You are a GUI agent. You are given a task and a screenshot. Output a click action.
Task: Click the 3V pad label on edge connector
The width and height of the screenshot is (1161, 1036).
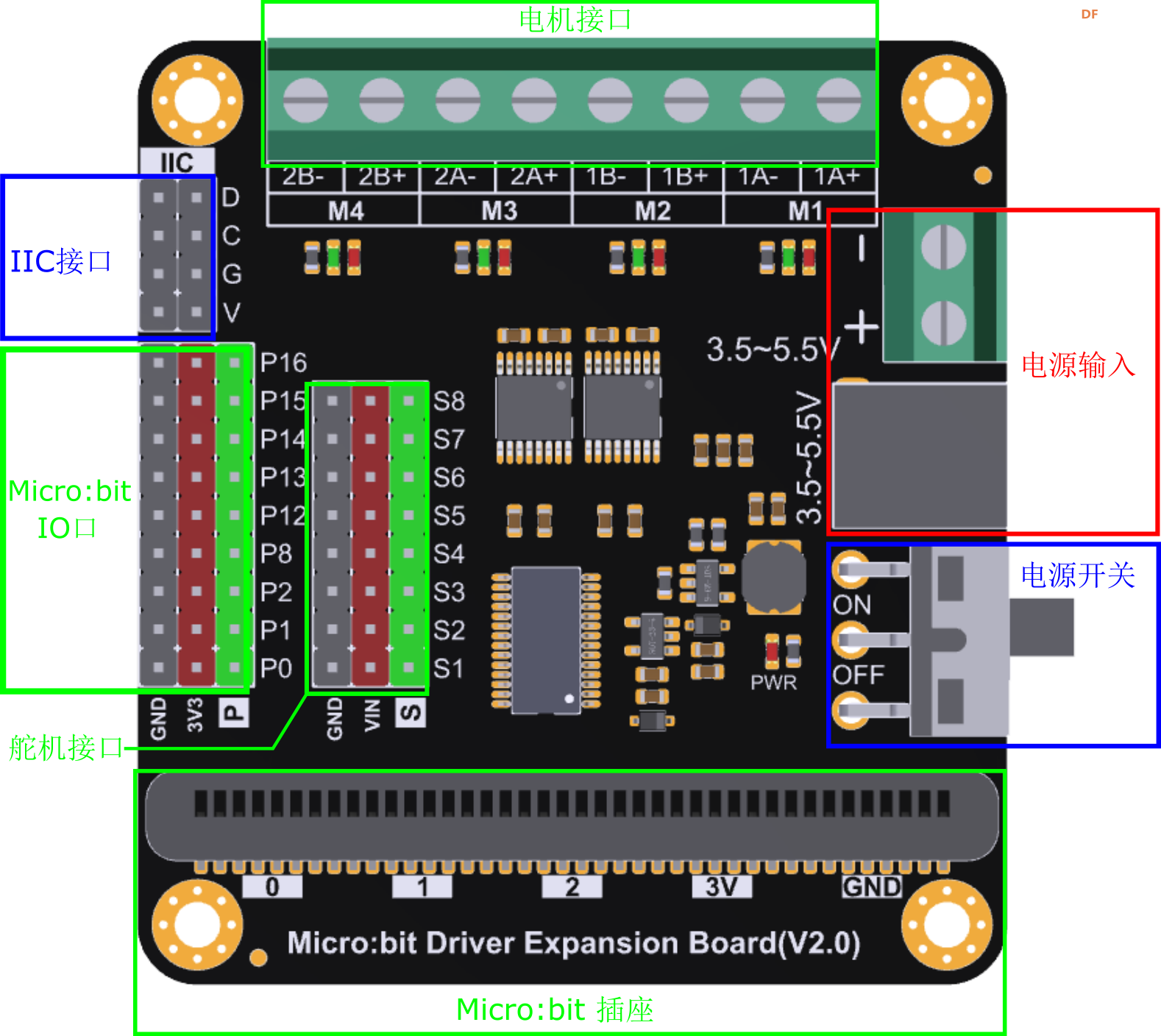721,887
